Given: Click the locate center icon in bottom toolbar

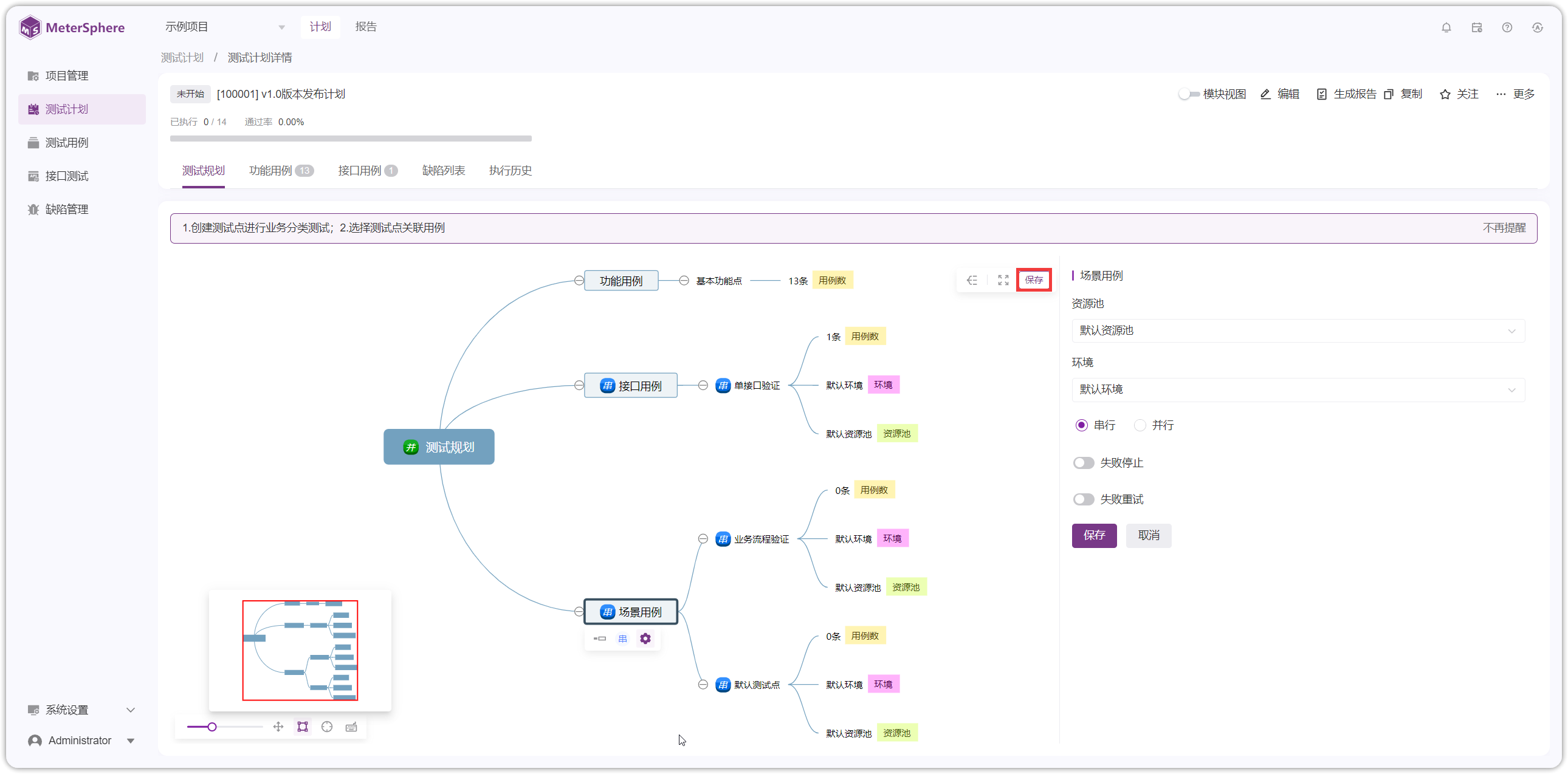Looking at the screenshot, I should (327, 727).
